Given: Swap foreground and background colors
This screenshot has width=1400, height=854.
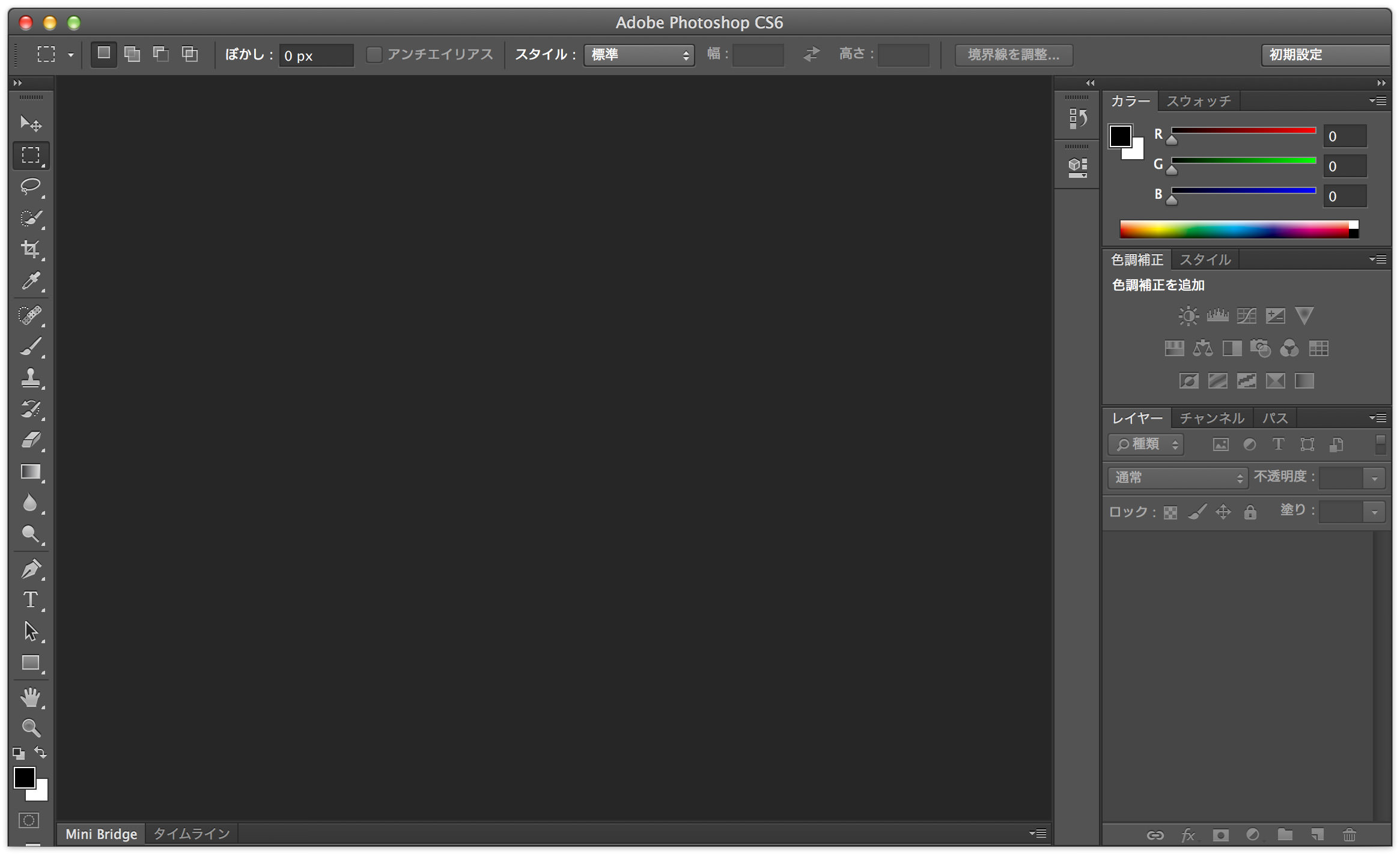Looking at the screenshot, I should coord(41,753).
